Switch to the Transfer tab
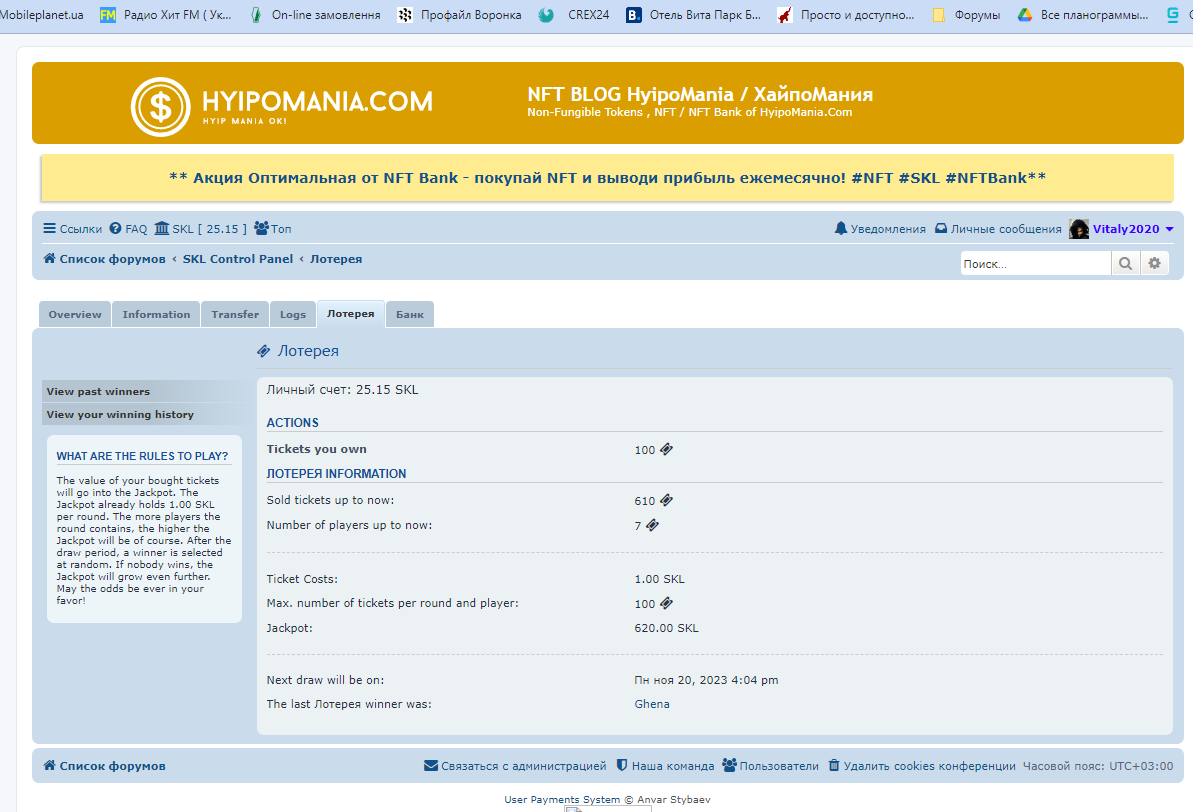The image size is (1193, 812). click(235, 314)
